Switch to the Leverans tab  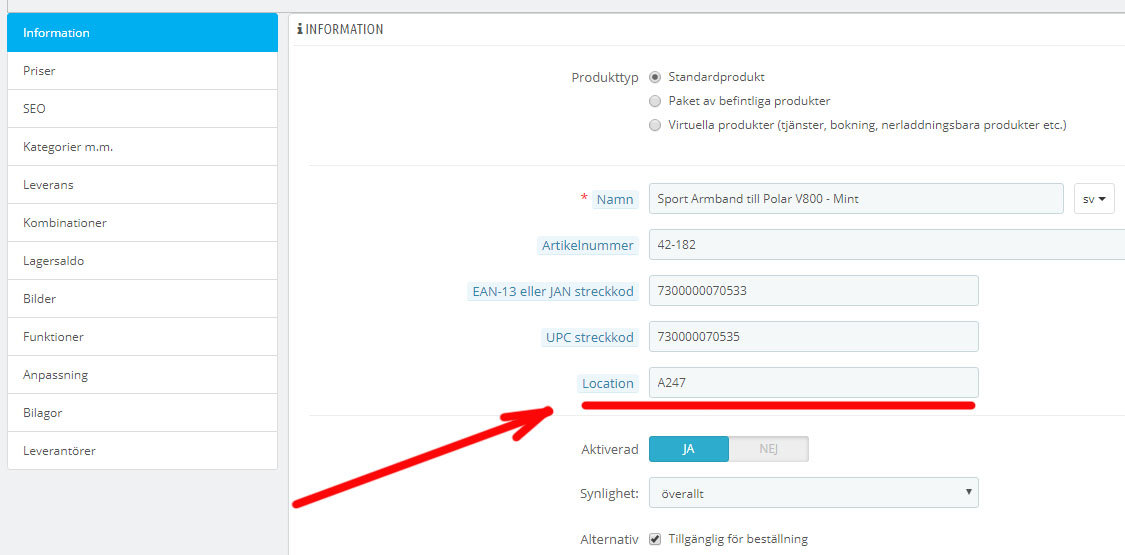(x=142, y=185)
